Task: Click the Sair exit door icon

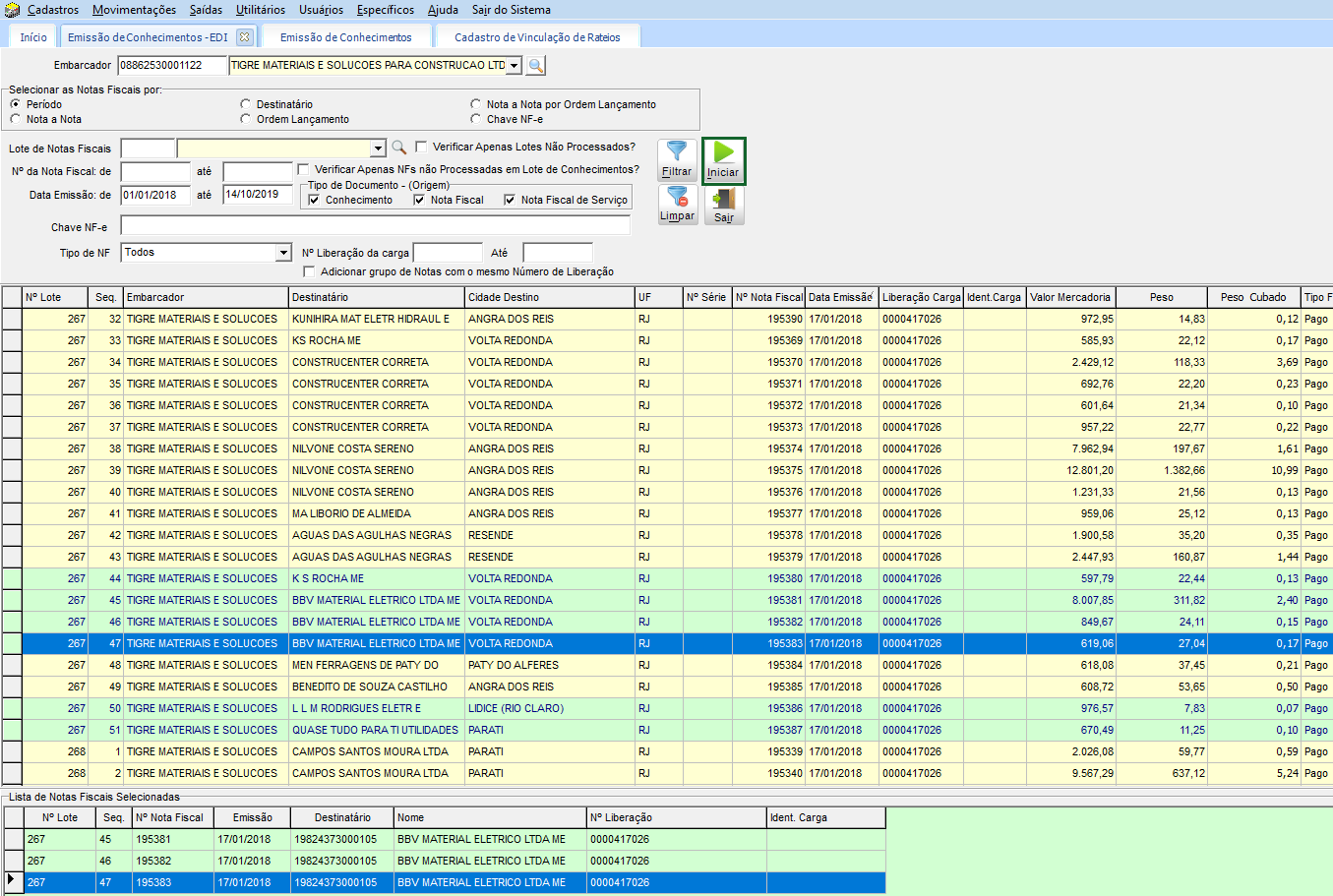Action: 723,205
